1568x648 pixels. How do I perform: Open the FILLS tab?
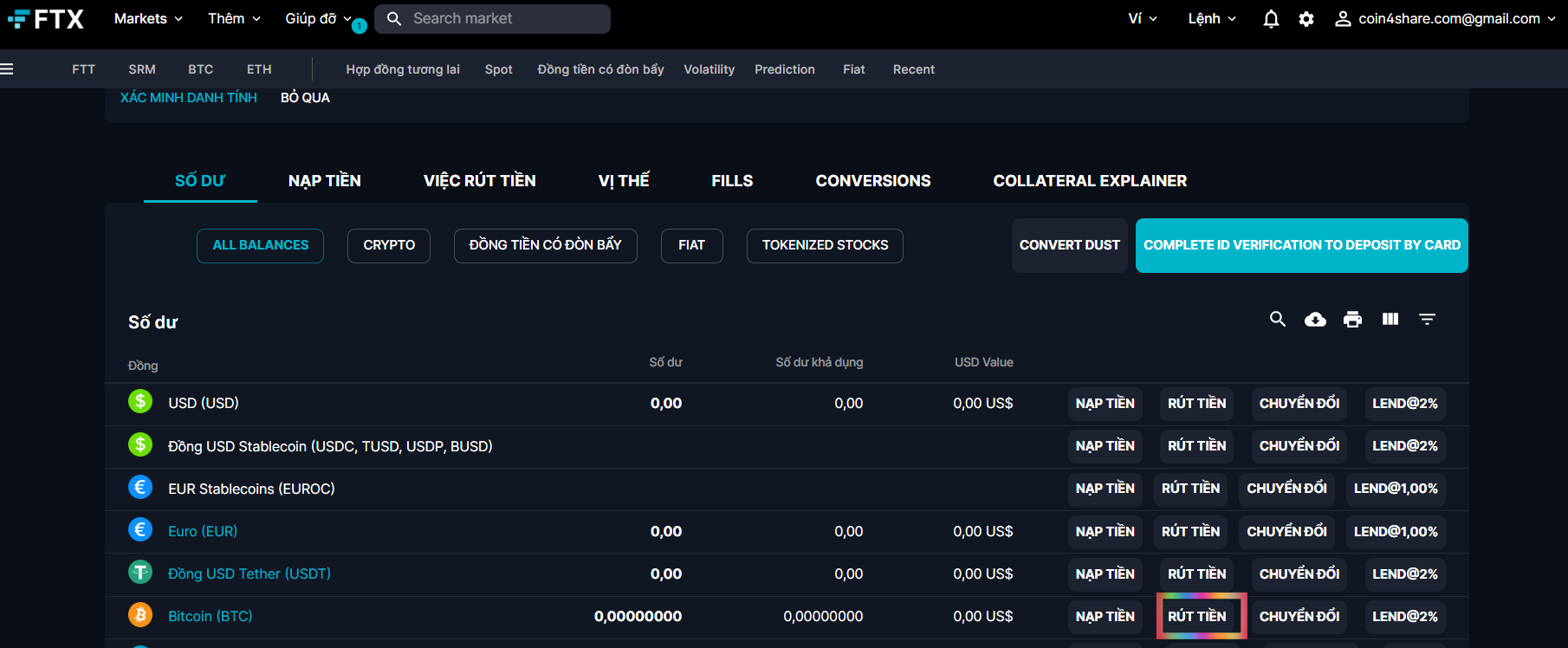pyautogui.click(x=732, y=180)
